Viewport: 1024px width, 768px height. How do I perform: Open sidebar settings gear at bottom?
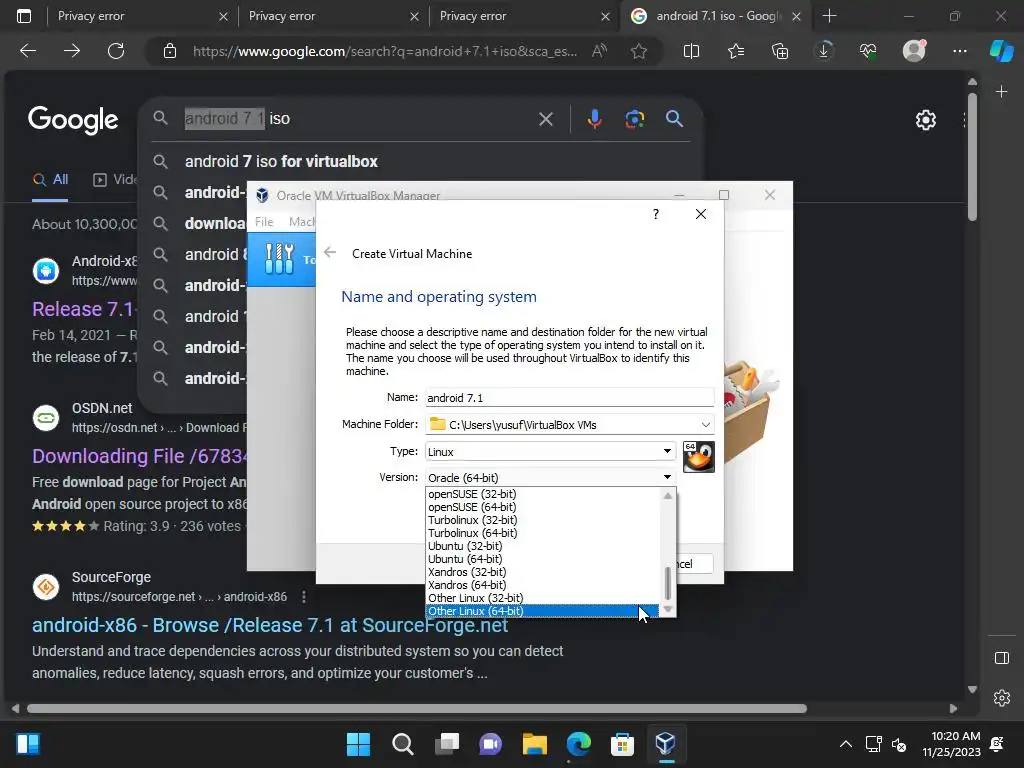[x=1002, y=697]
